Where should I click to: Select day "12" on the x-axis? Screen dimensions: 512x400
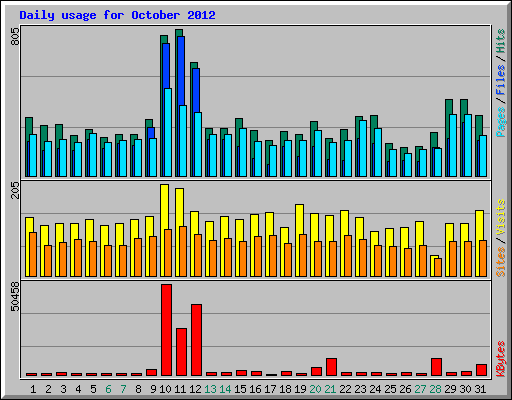[x=195, y=389]
